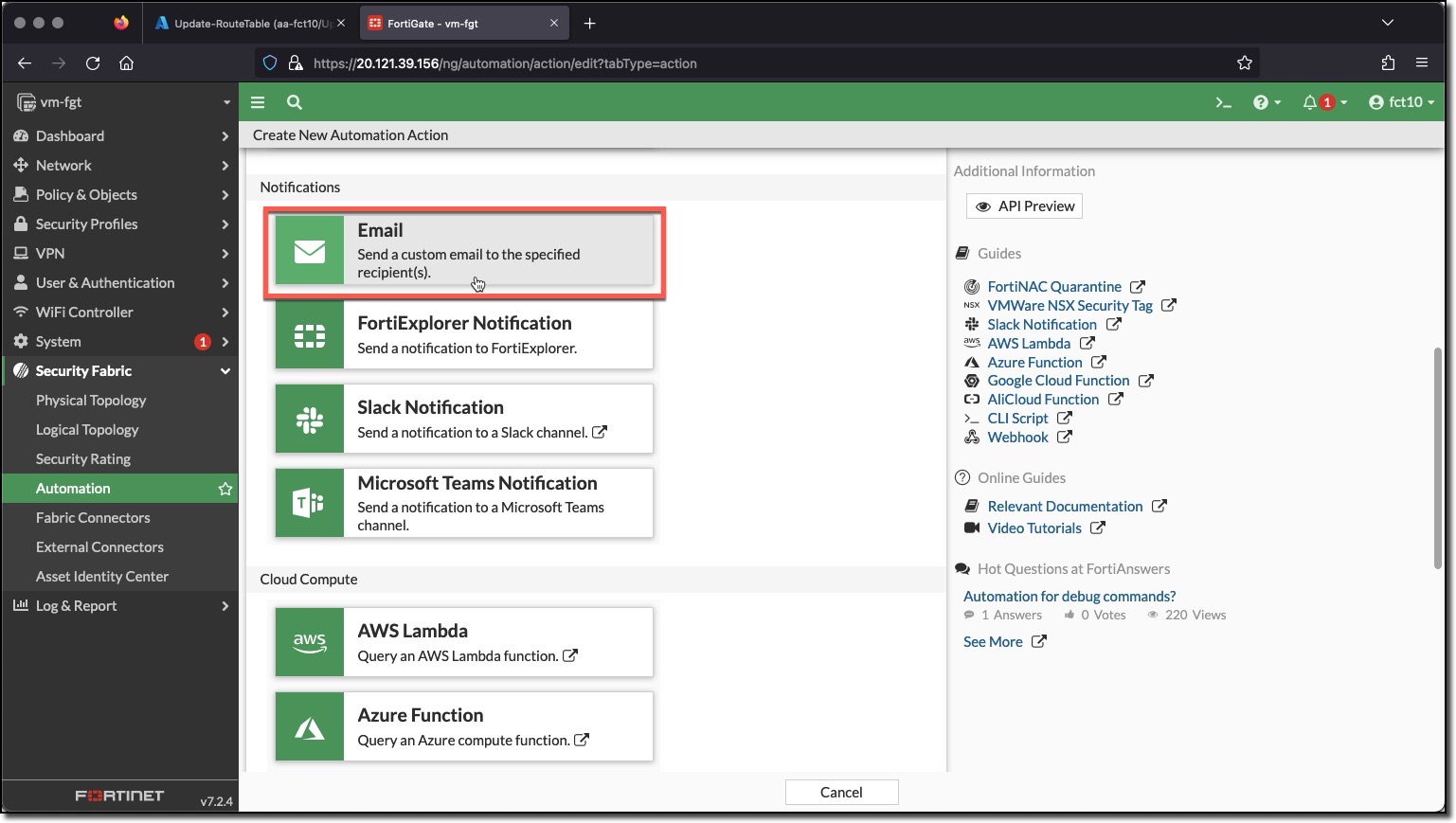Open Fabric Connectors page
Viewport: 1456px width, 823px height.
(93, 518)
